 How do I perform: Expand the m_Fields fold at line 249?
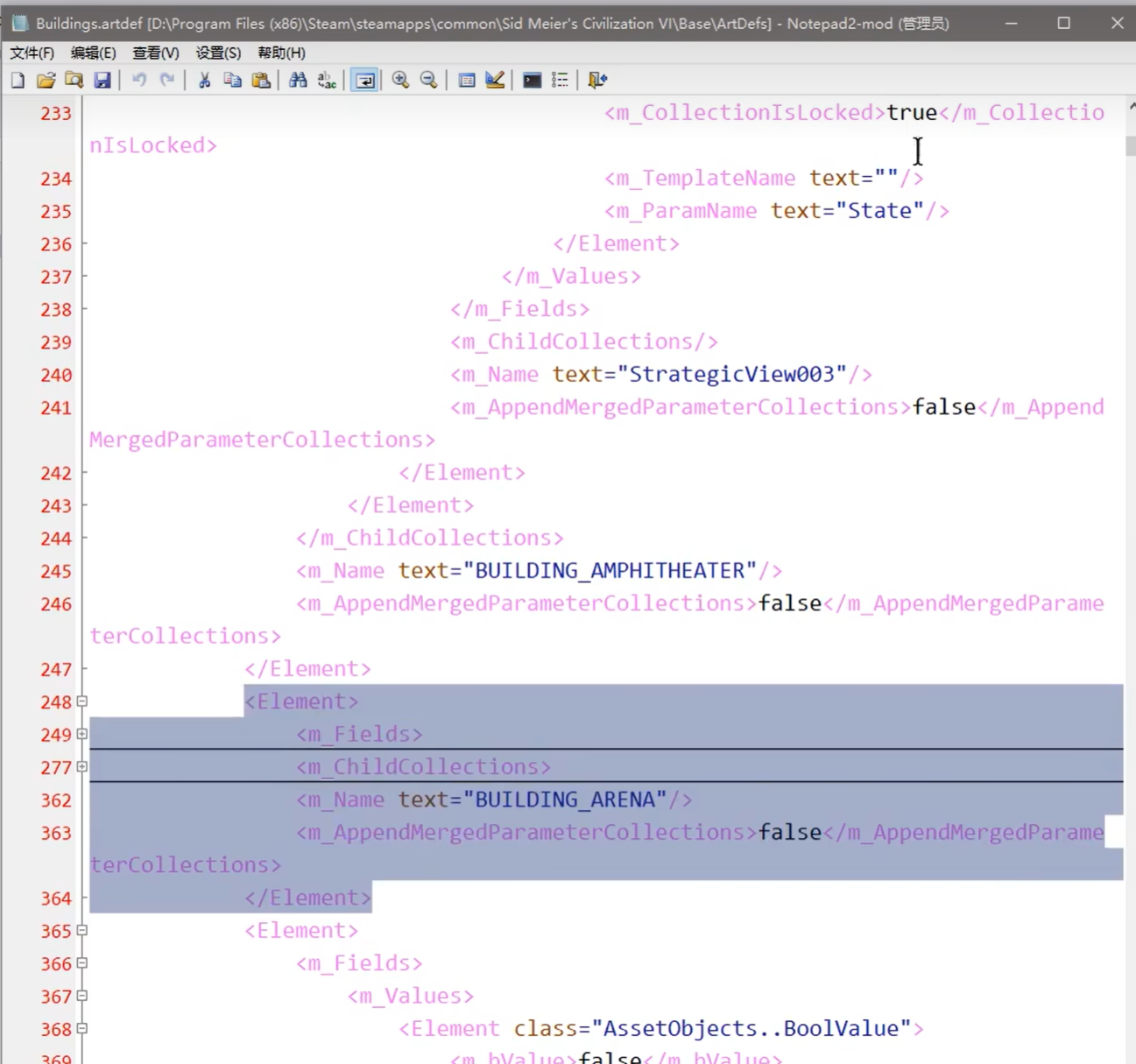point(82,734)
